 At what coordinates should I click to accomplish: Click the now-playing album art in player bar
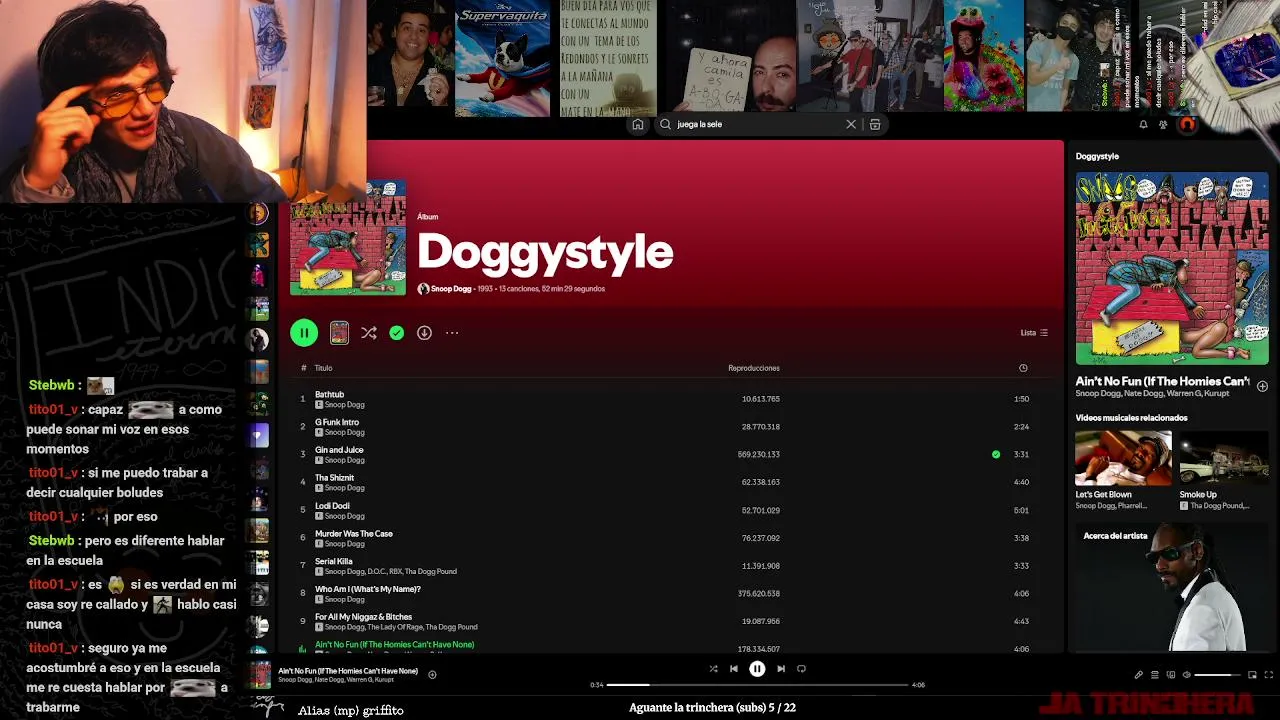(261, 675)
